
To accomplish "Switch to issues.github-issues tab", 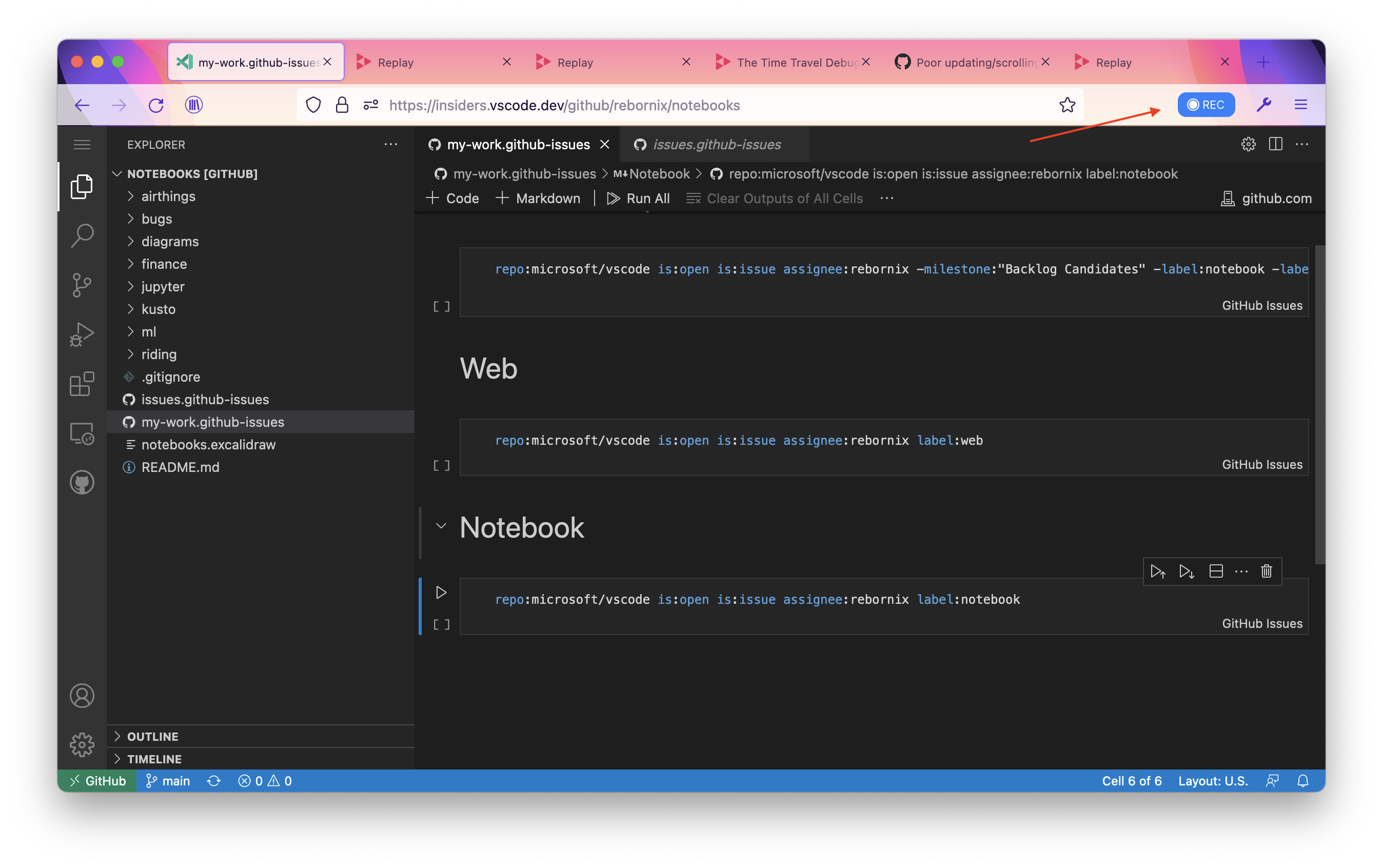I will click(x=717, y=143).
